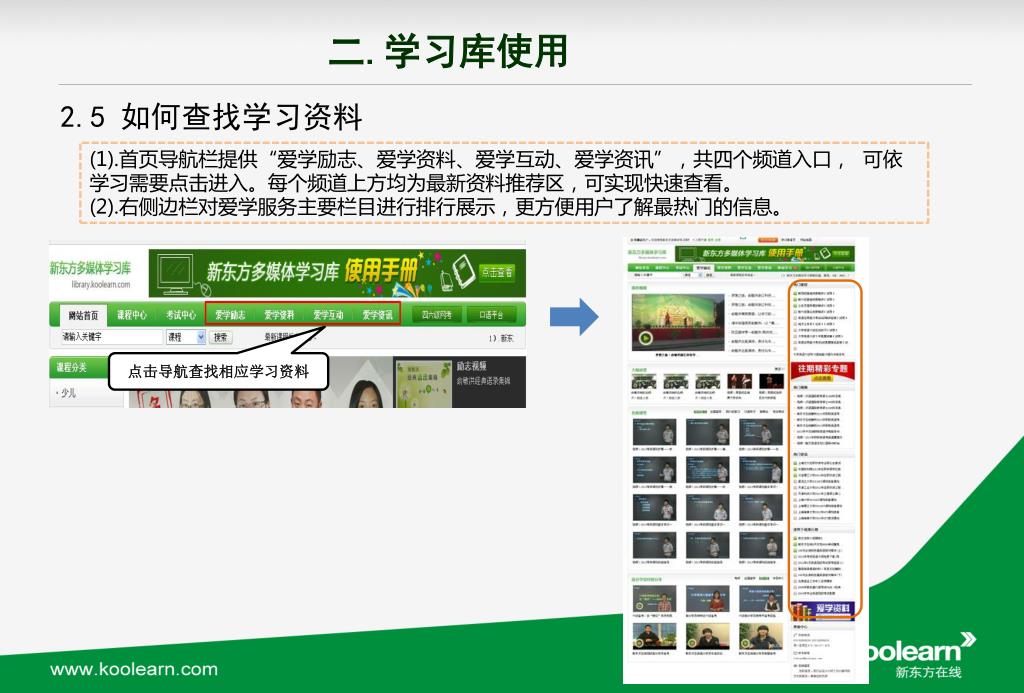Click the slide title 二.学习库使用

(x=449, y=52)
